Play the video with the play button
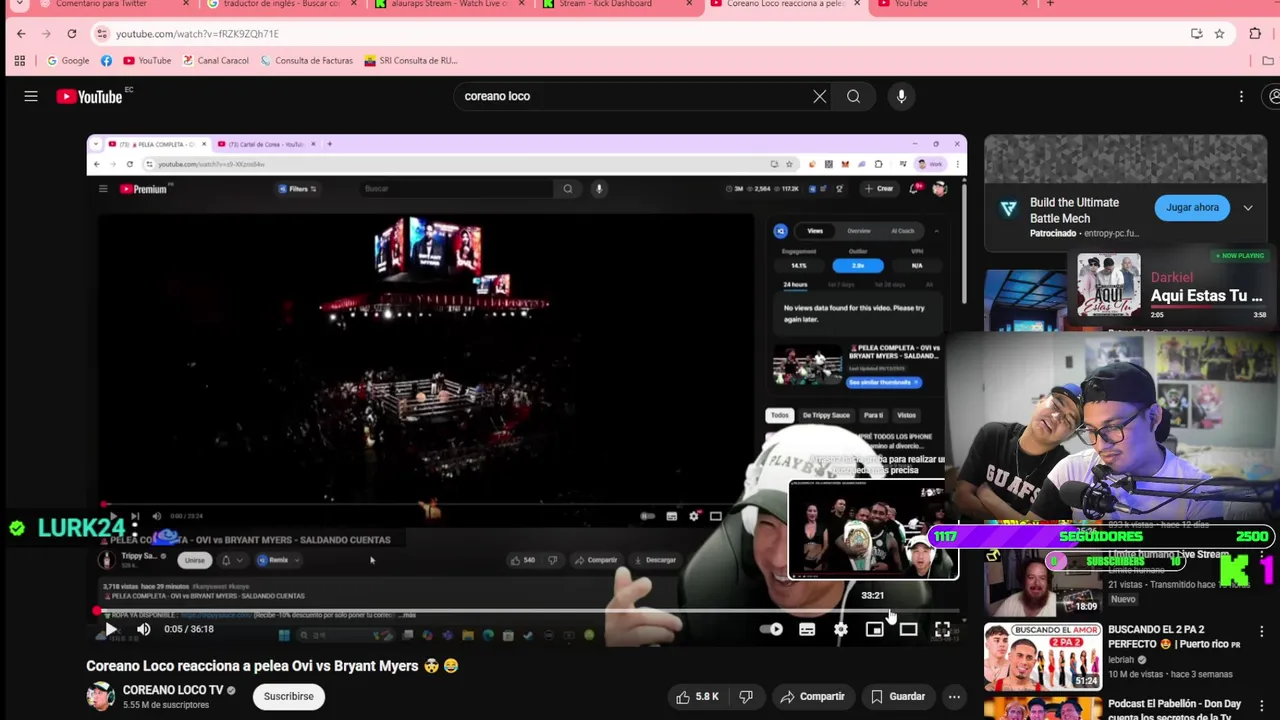Screen dimensions: 1280x720 (x=111, y=629)
